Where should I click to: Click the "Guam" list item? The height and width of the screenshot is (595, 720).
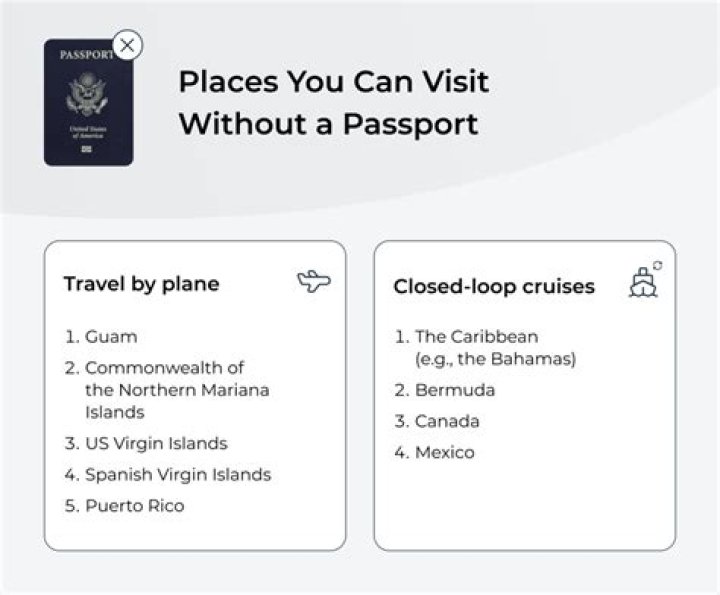[x=110, y=337]
